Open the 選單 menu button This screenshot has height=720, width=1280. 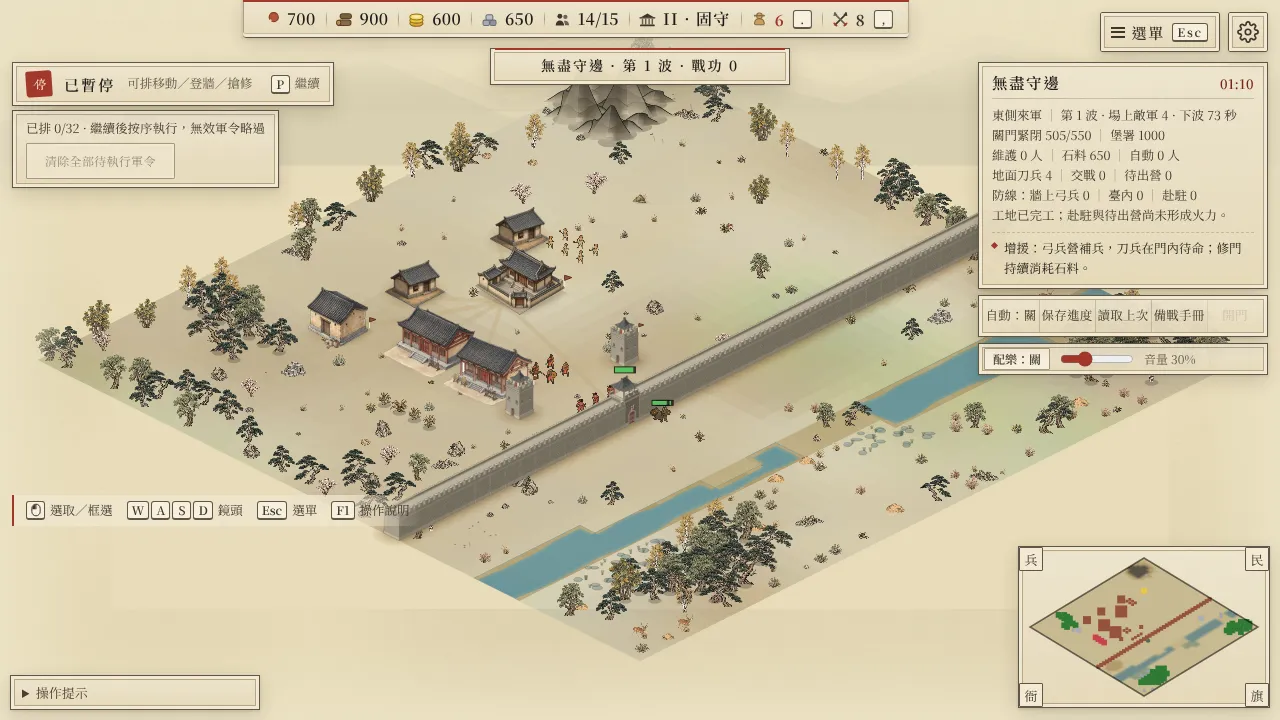(x=1160, y=32)
